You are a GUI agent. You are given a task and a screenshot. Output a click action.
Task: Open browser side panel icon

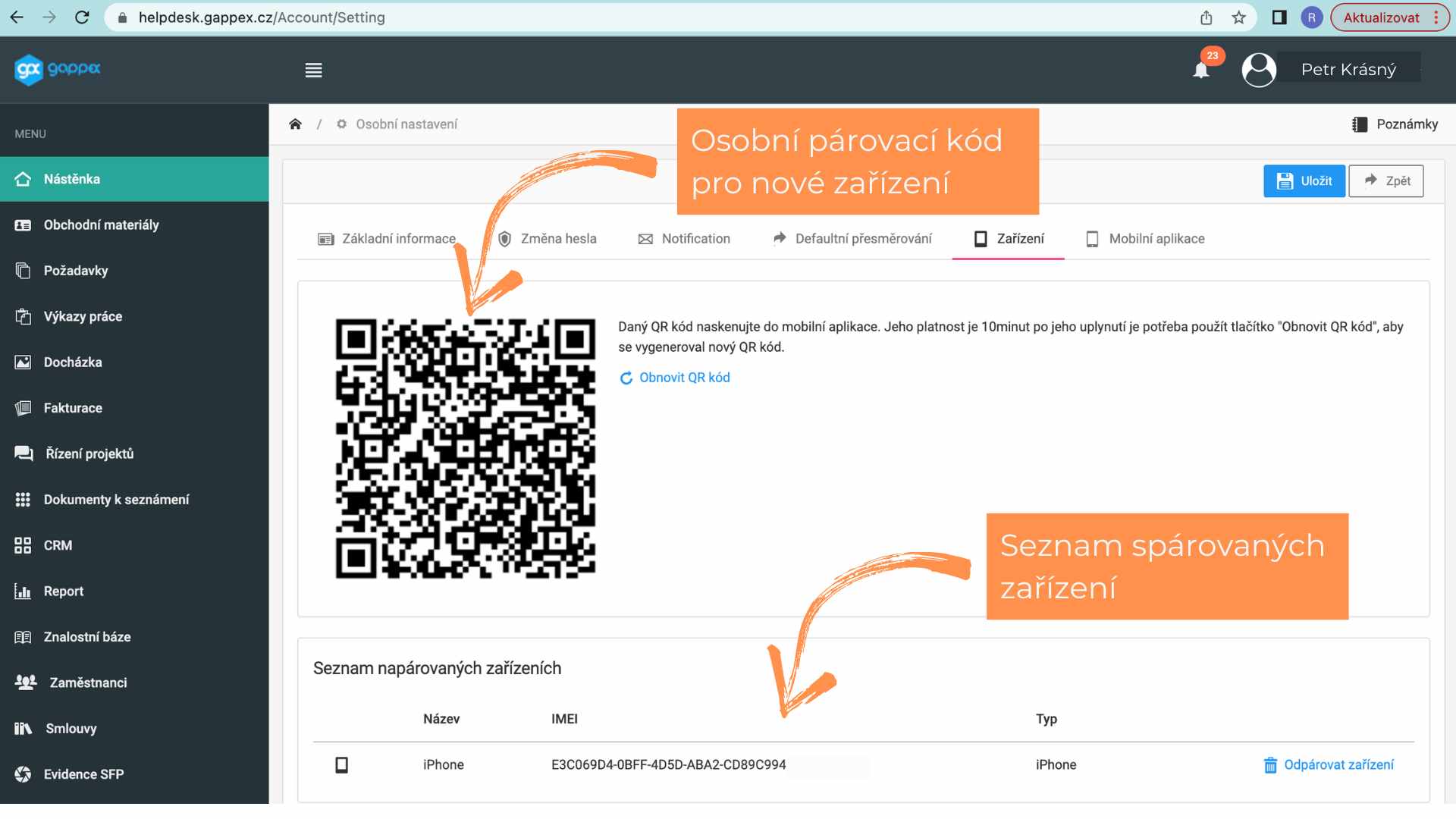tap(1279, 17)
